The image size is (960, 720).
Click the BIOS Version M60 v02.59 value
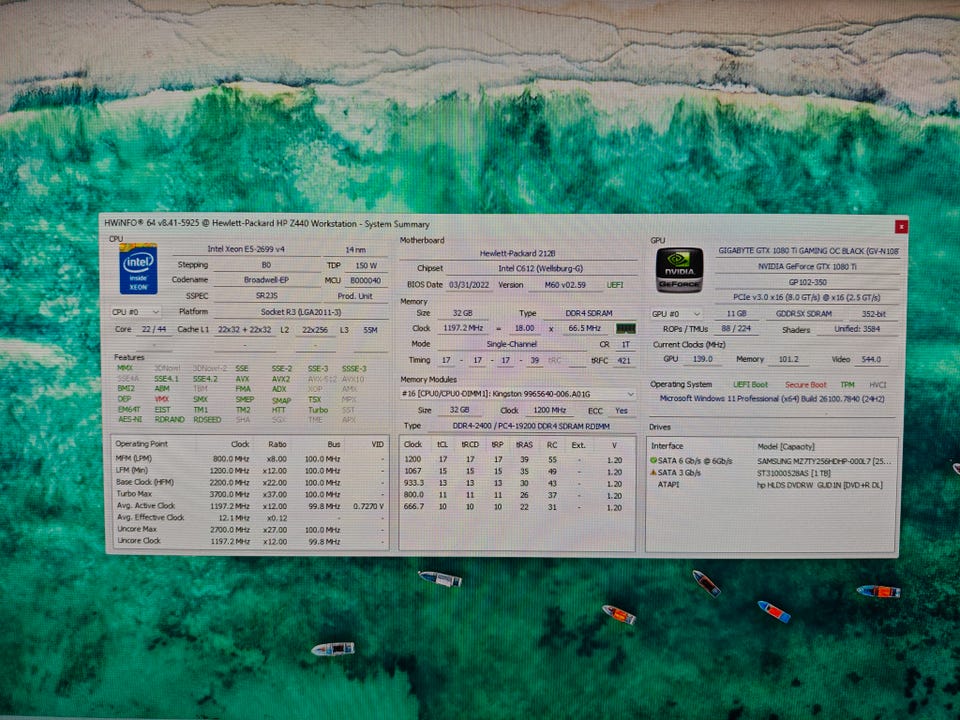point(564,285)
